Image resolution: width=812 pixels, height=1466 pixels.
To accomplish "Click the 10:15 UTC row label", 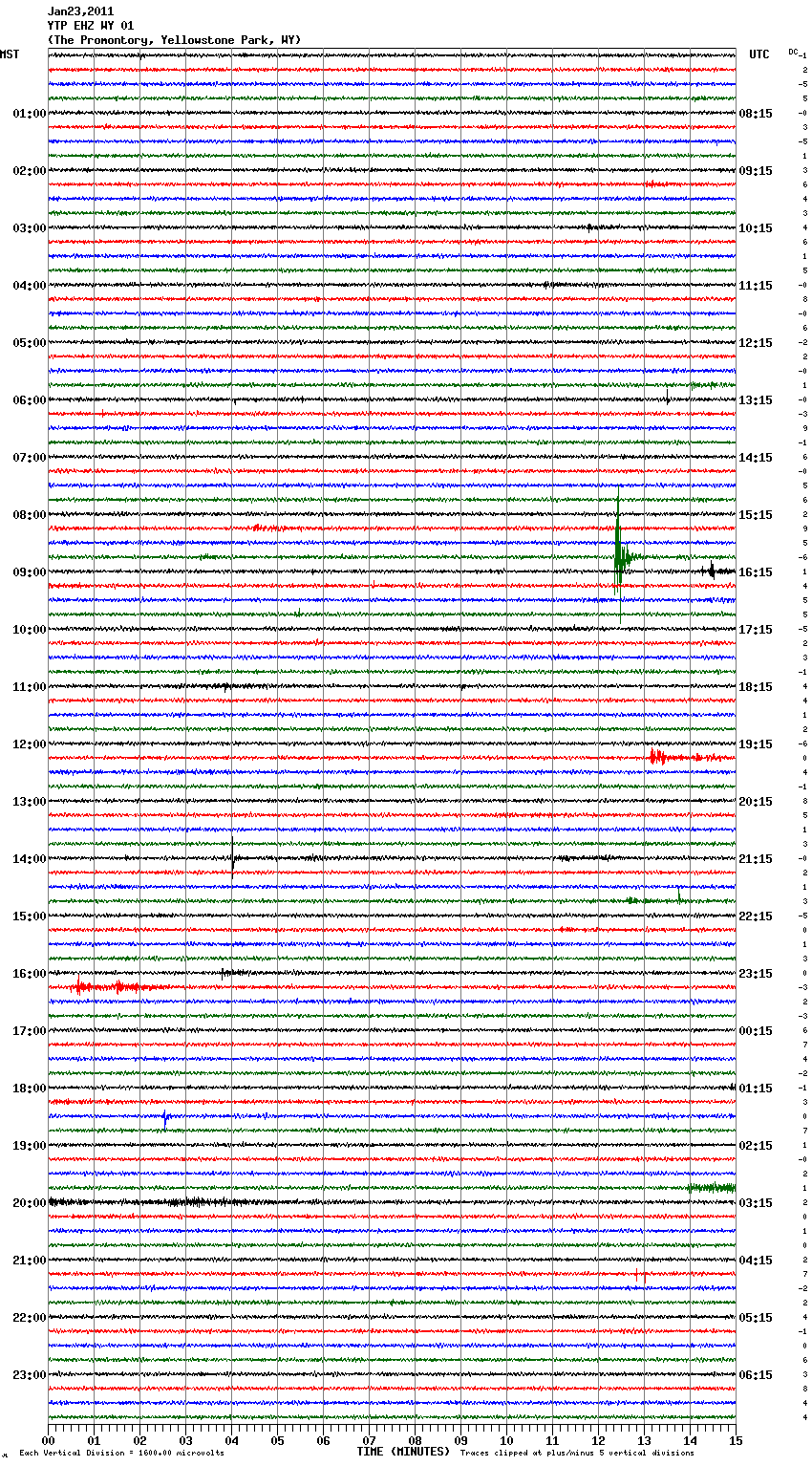I will click(756, 228).
